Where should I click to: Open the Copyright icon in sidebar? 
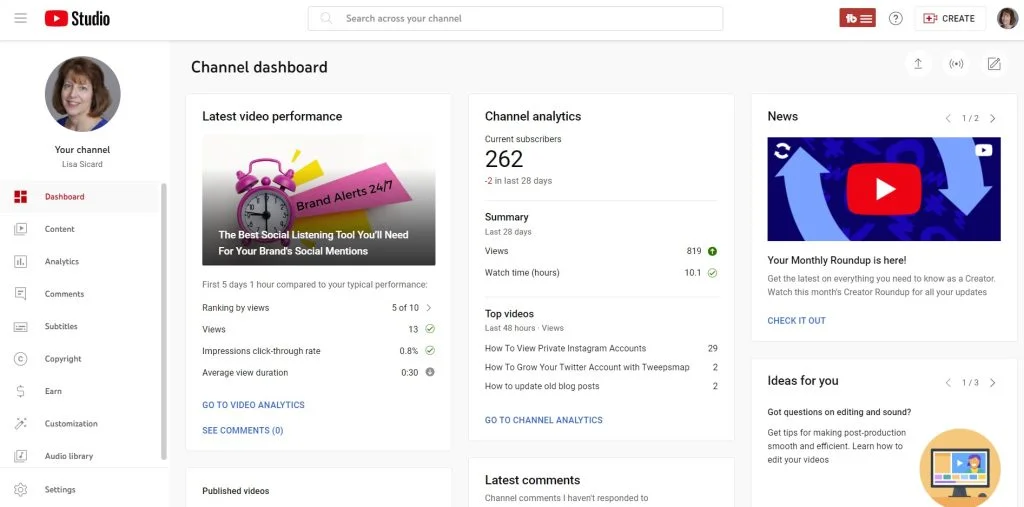point(21,359)
